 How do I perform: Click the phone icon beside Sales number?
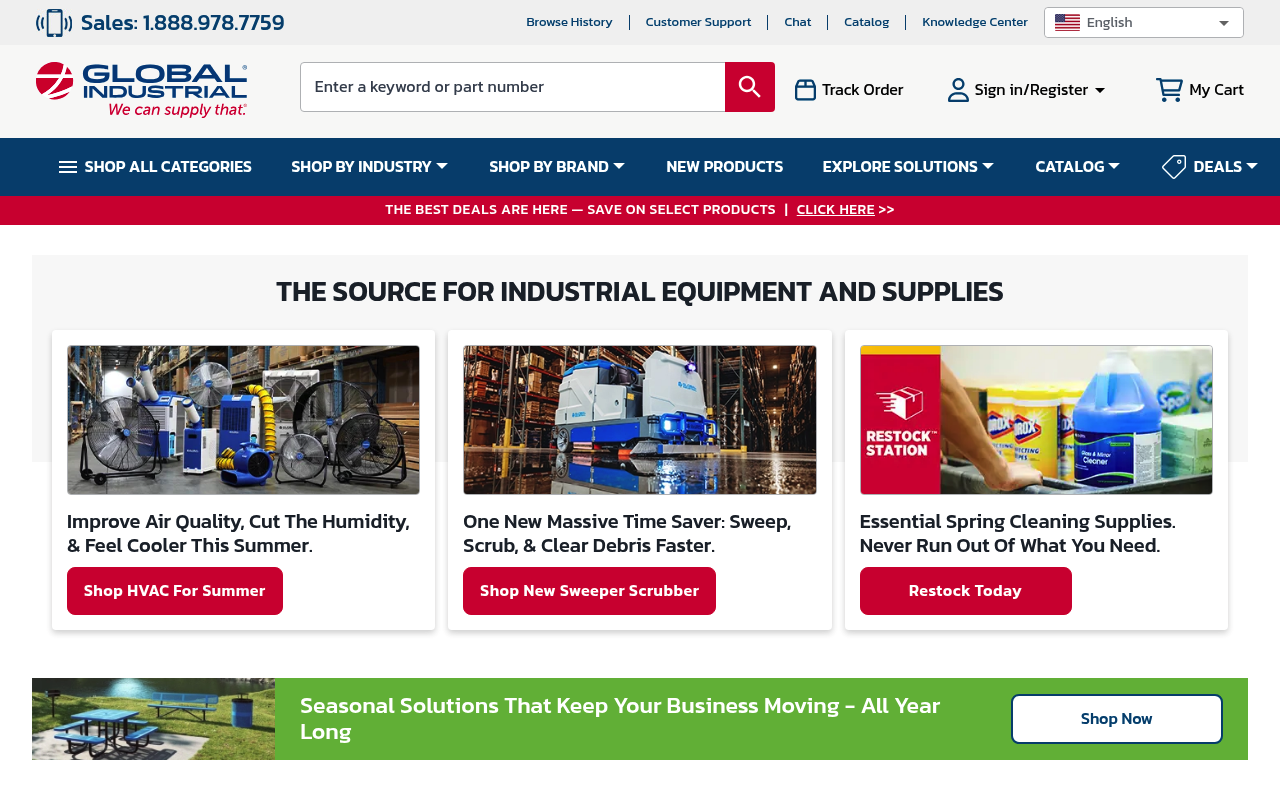54,22
